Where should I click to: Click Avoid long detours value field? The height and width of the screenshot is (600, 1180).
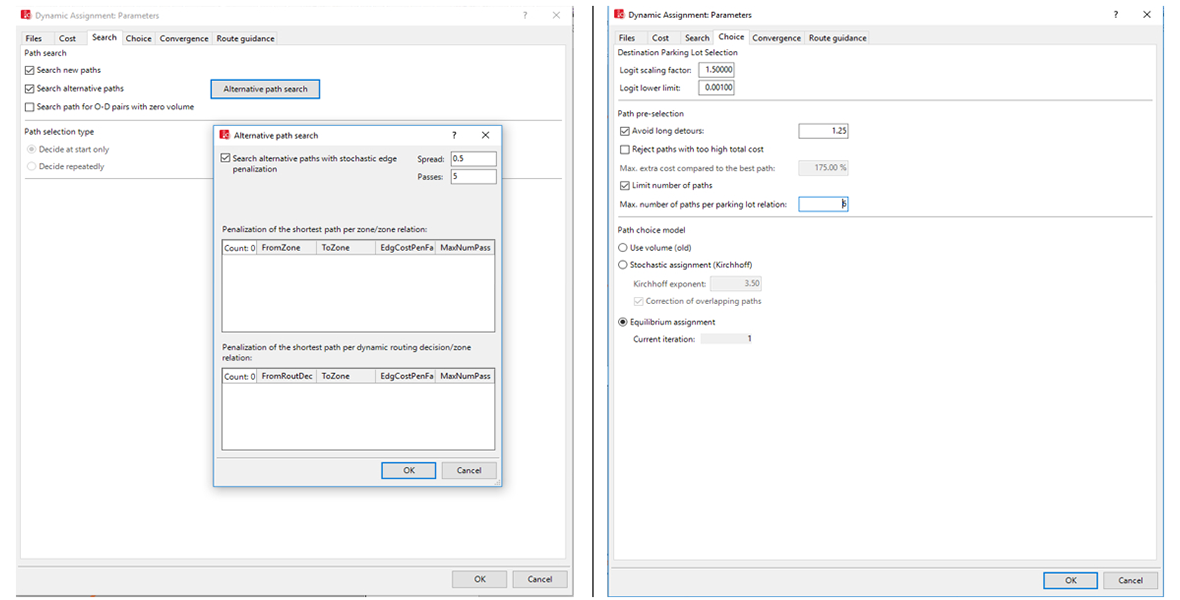coord(823,131)
